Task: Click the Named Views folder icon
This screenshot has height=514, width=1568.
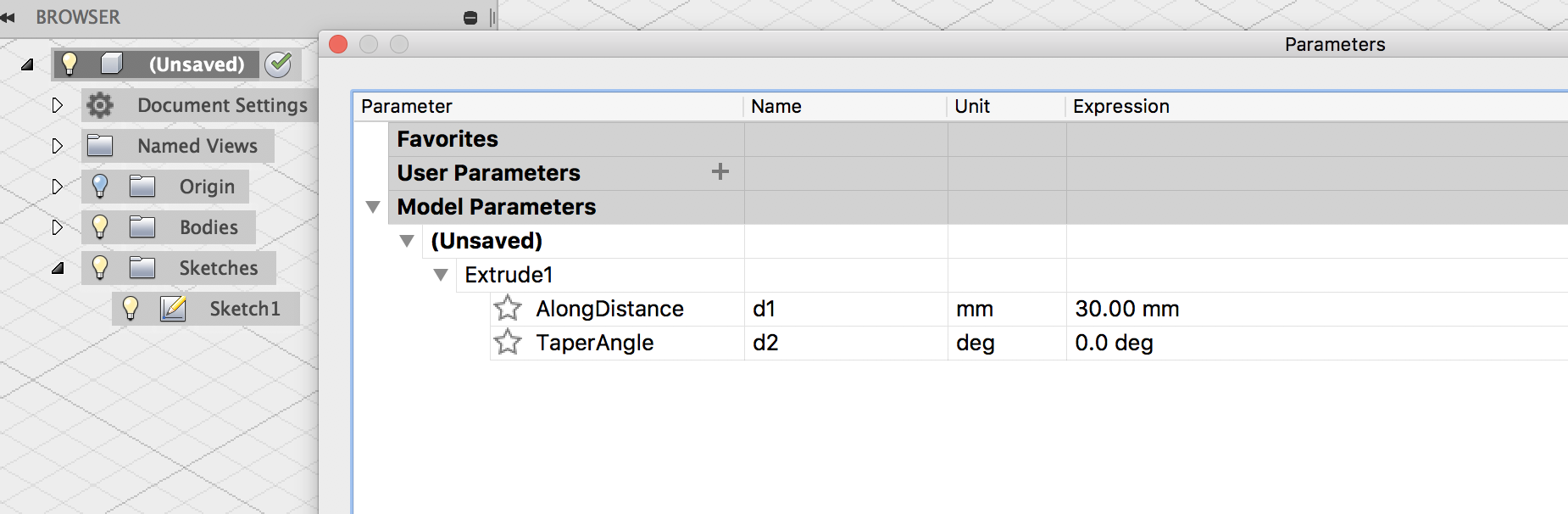Action: [x=100, y=146]
